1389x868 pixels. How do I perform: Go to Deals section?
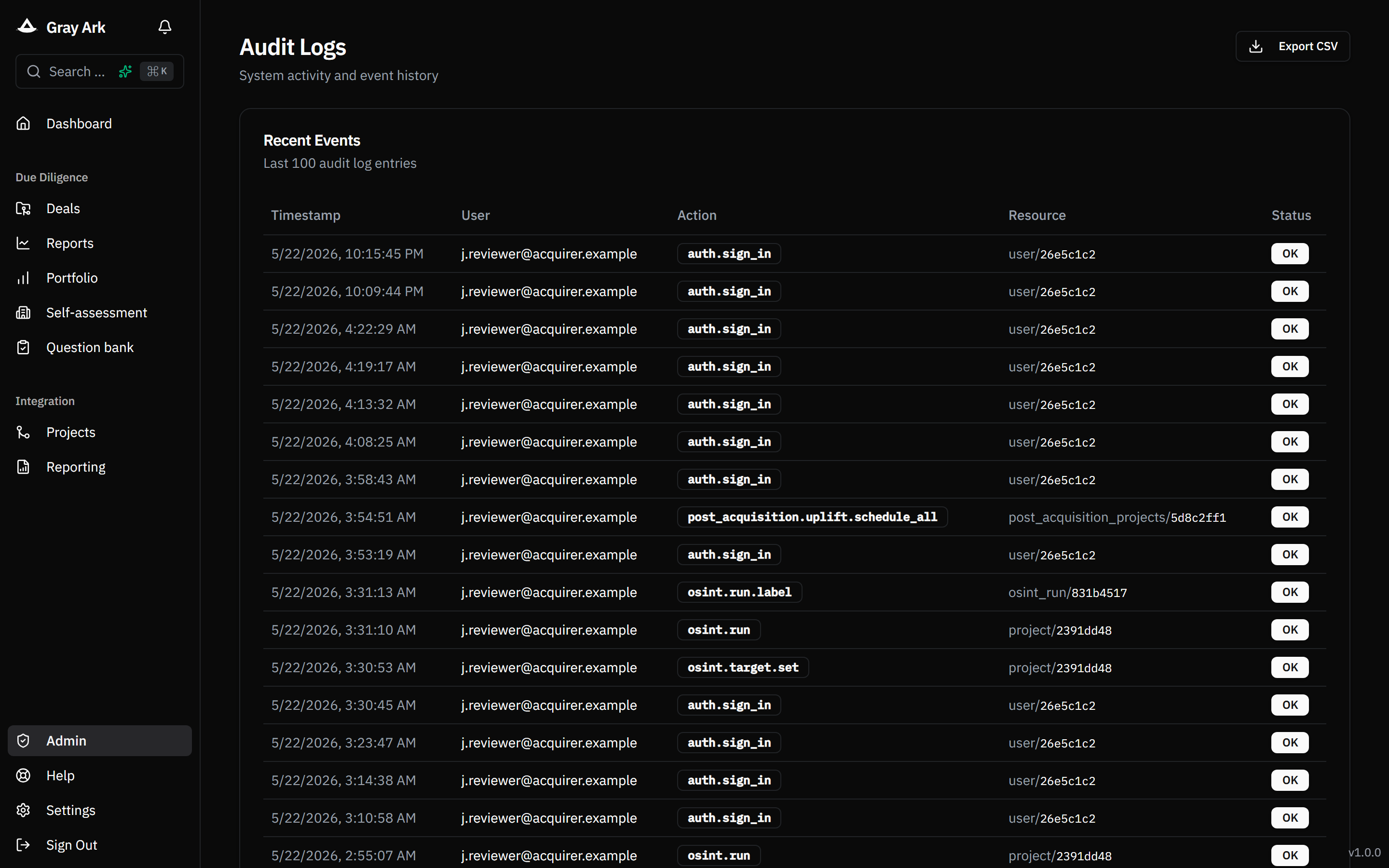[x=100, y=208]
